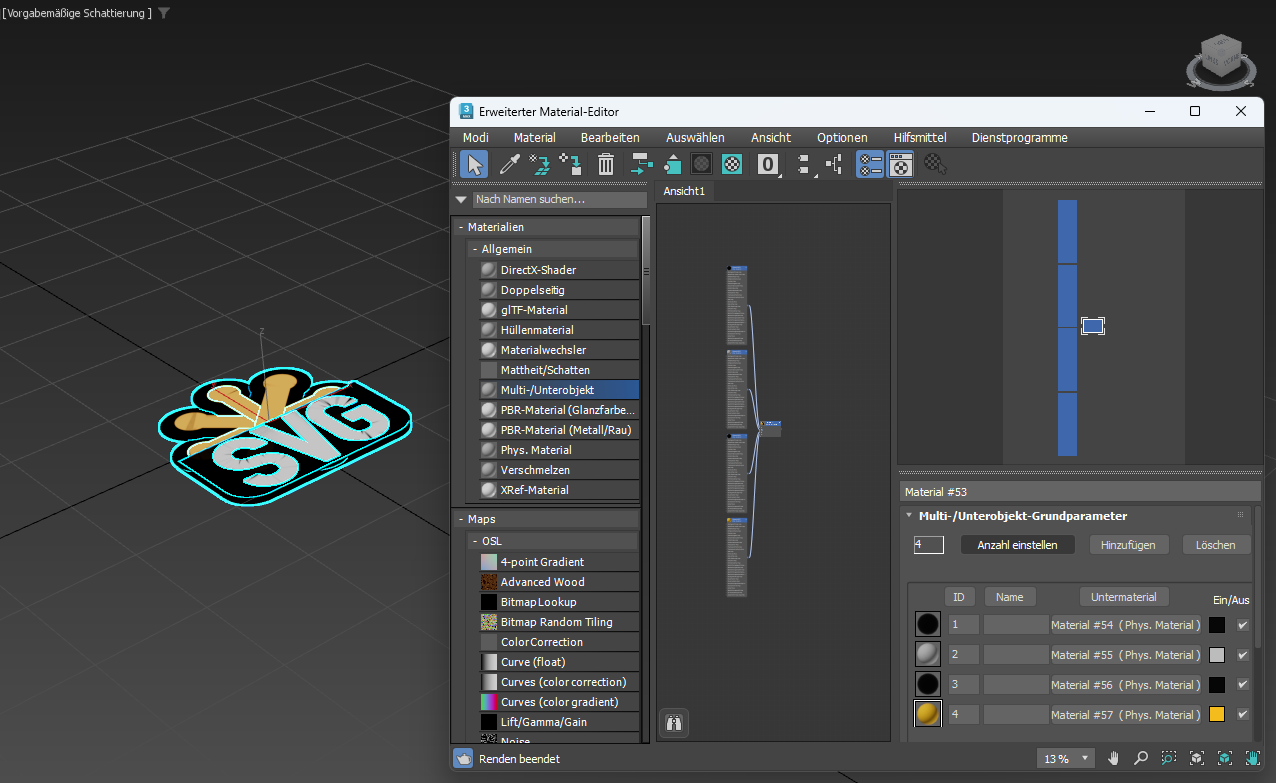Click the sample sphere of submaterial 1

click(x=928, y=624)
